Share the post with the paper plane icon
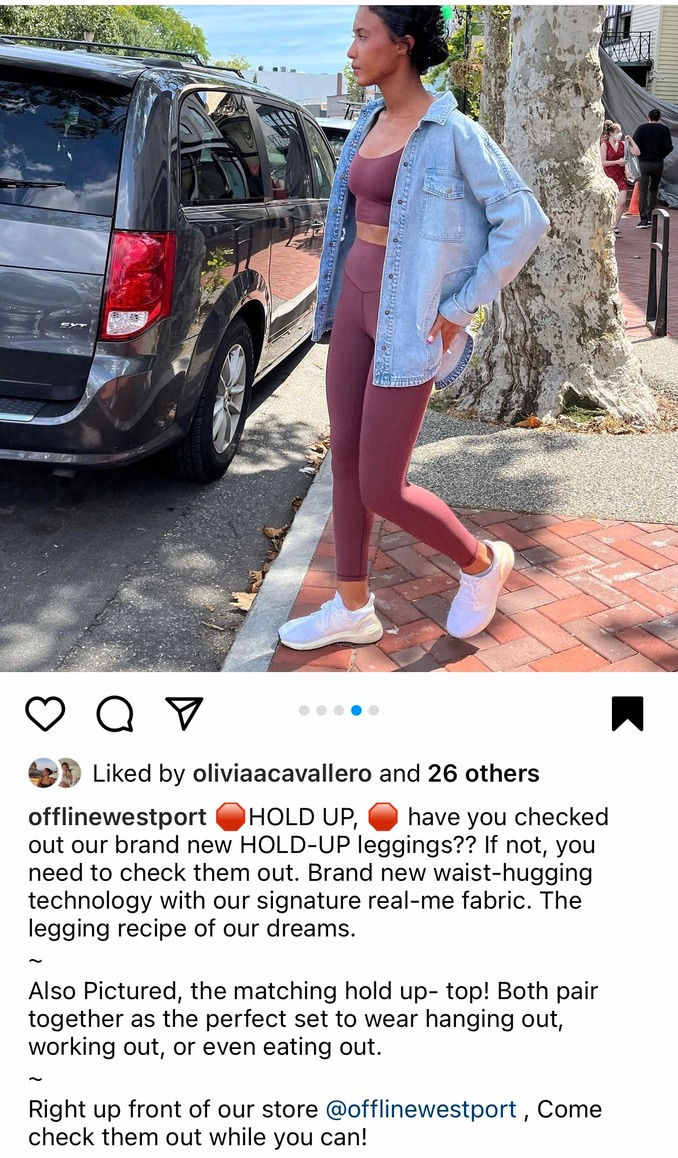Screen dimensions: 678x1158 point(184,713)
